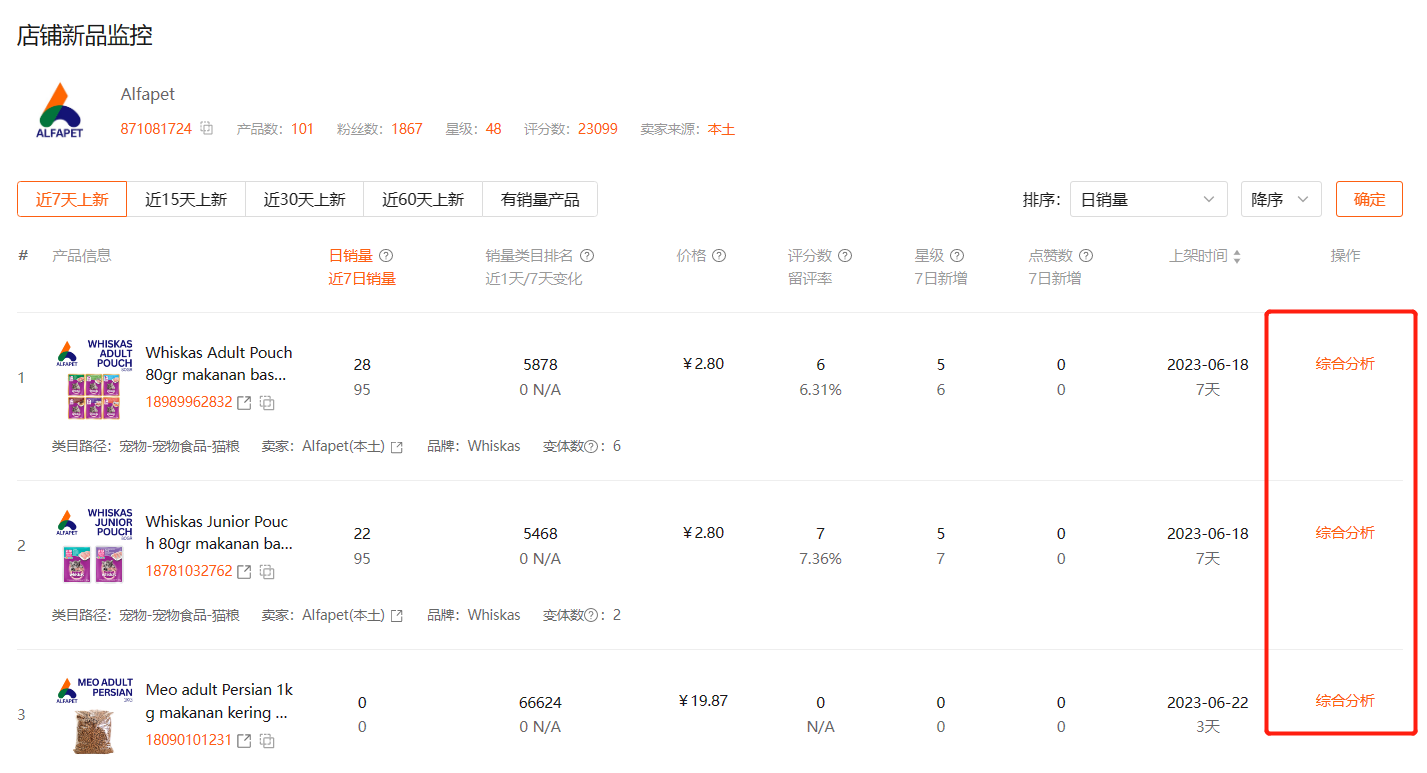Open external link for product 18989962832
This screenshot has width=1427, height=773.
click(x=244, y=403)
